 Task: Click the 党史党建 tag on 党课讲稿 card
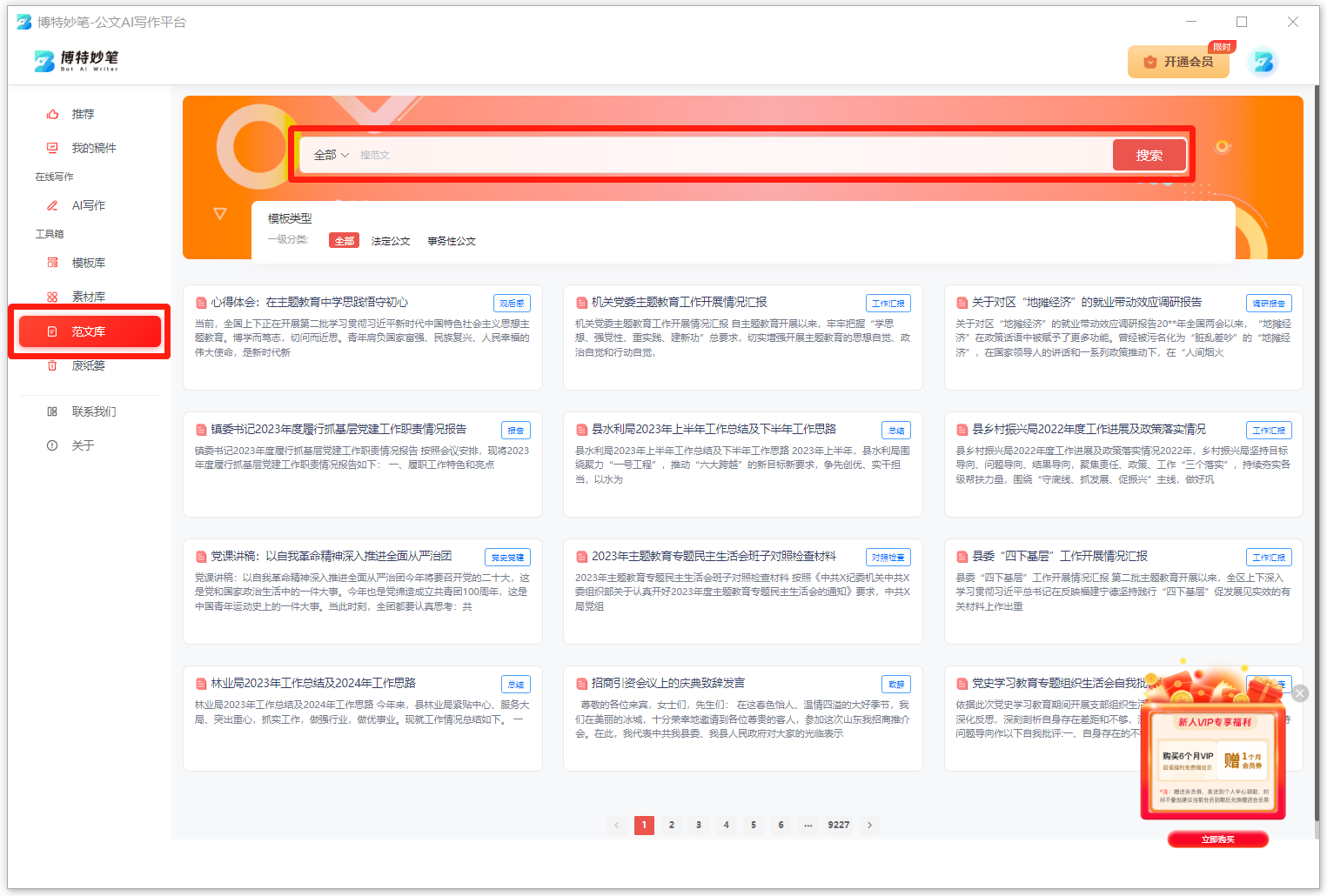[508, 558]
